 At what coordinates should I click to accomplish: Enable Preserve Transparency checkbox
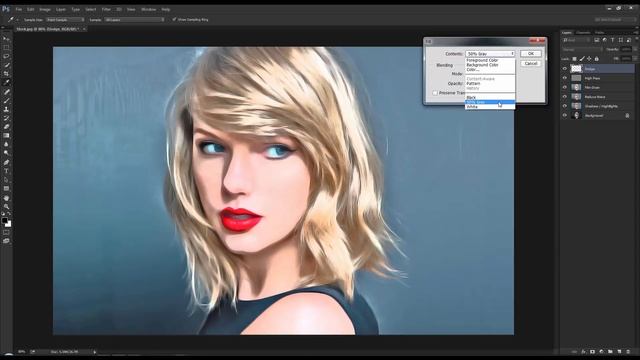(x=435, y=93)
